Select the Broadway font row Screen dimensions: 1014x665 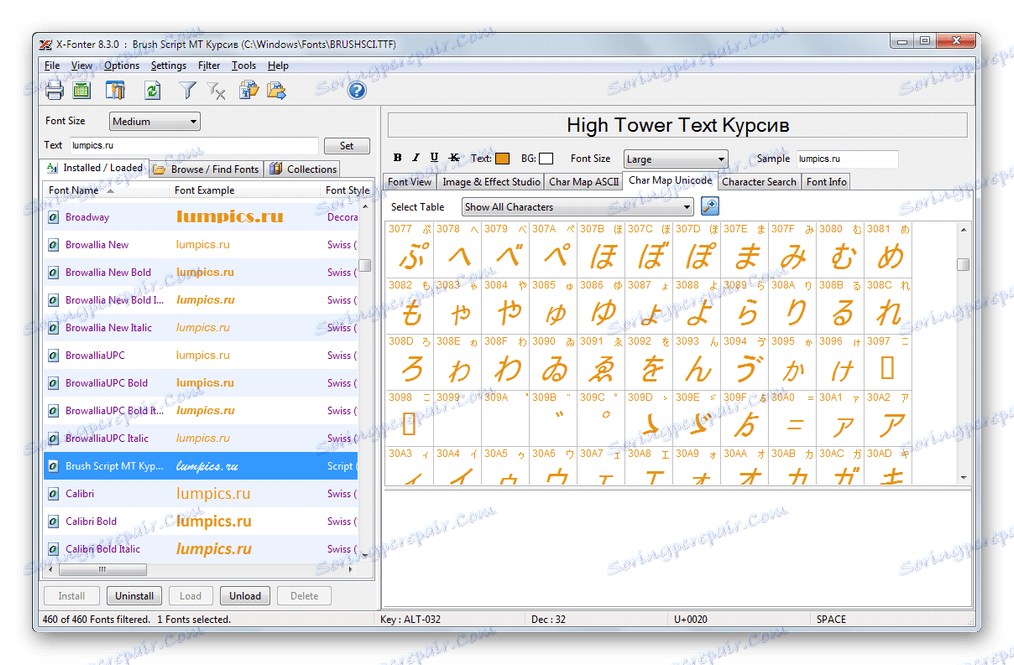tap(200, 217)
